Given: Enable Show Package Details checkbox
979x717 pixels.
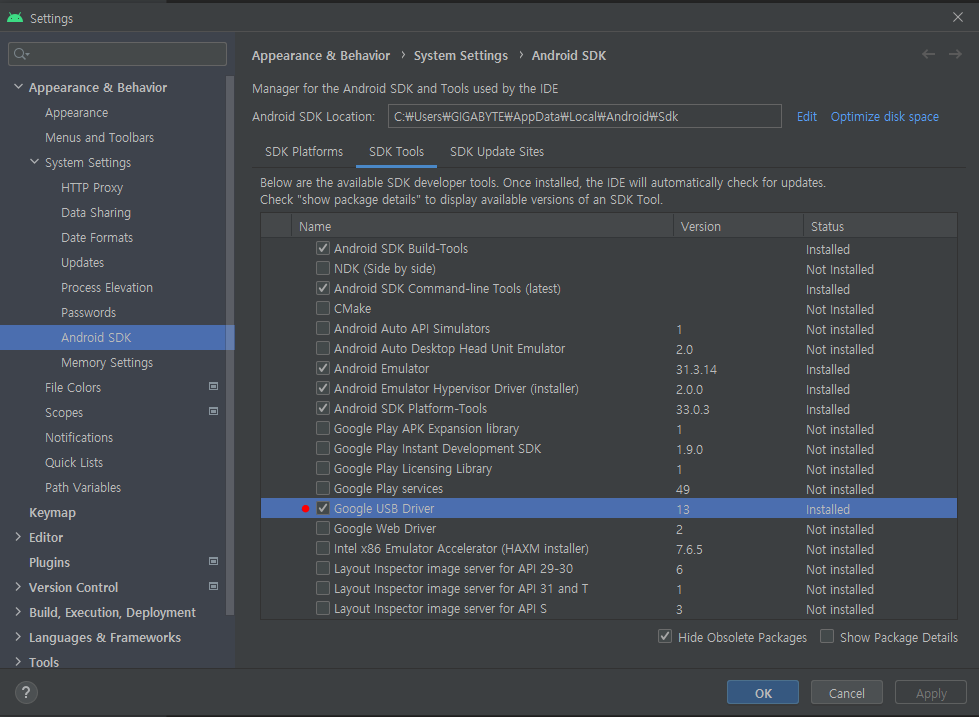Looking at the screenshot, I should pos(827,636).
